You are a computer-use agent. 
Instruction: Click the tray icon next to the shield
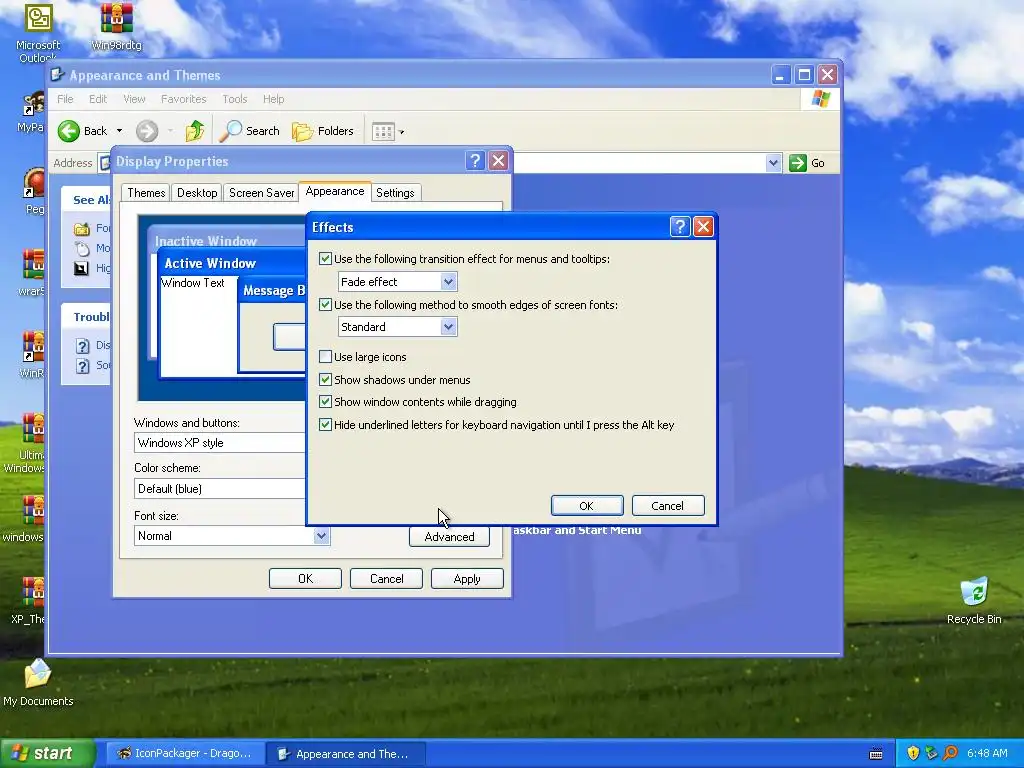[931, 753]
